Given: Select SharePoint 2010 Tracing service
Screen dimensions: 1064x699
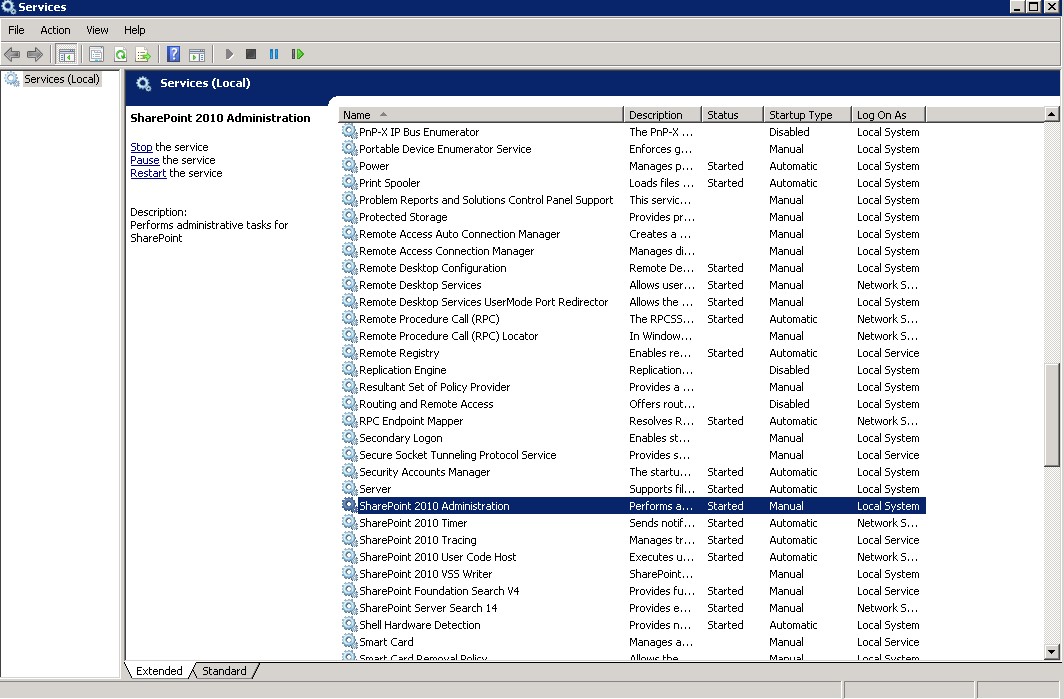Looking at the screenshot, I should [632, 540].
